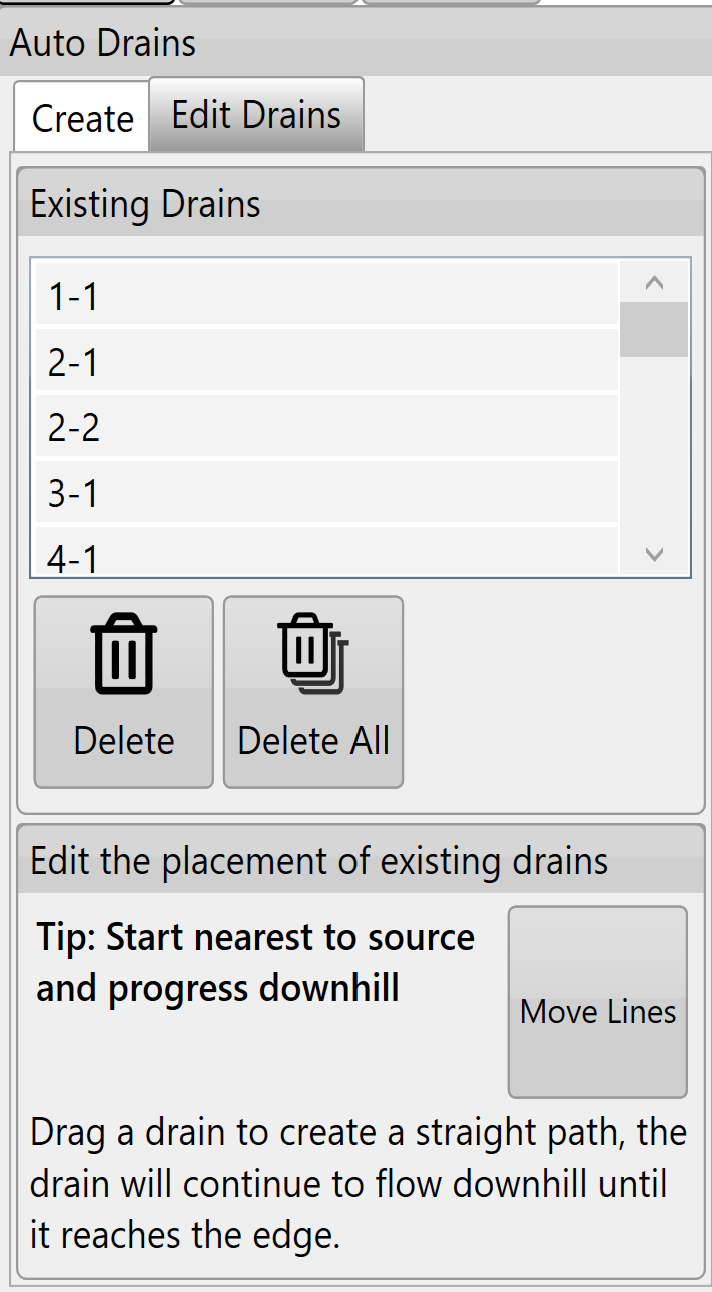Click the Delete All text label
This screenshot has width=712, height=1292.
[314, 741]
